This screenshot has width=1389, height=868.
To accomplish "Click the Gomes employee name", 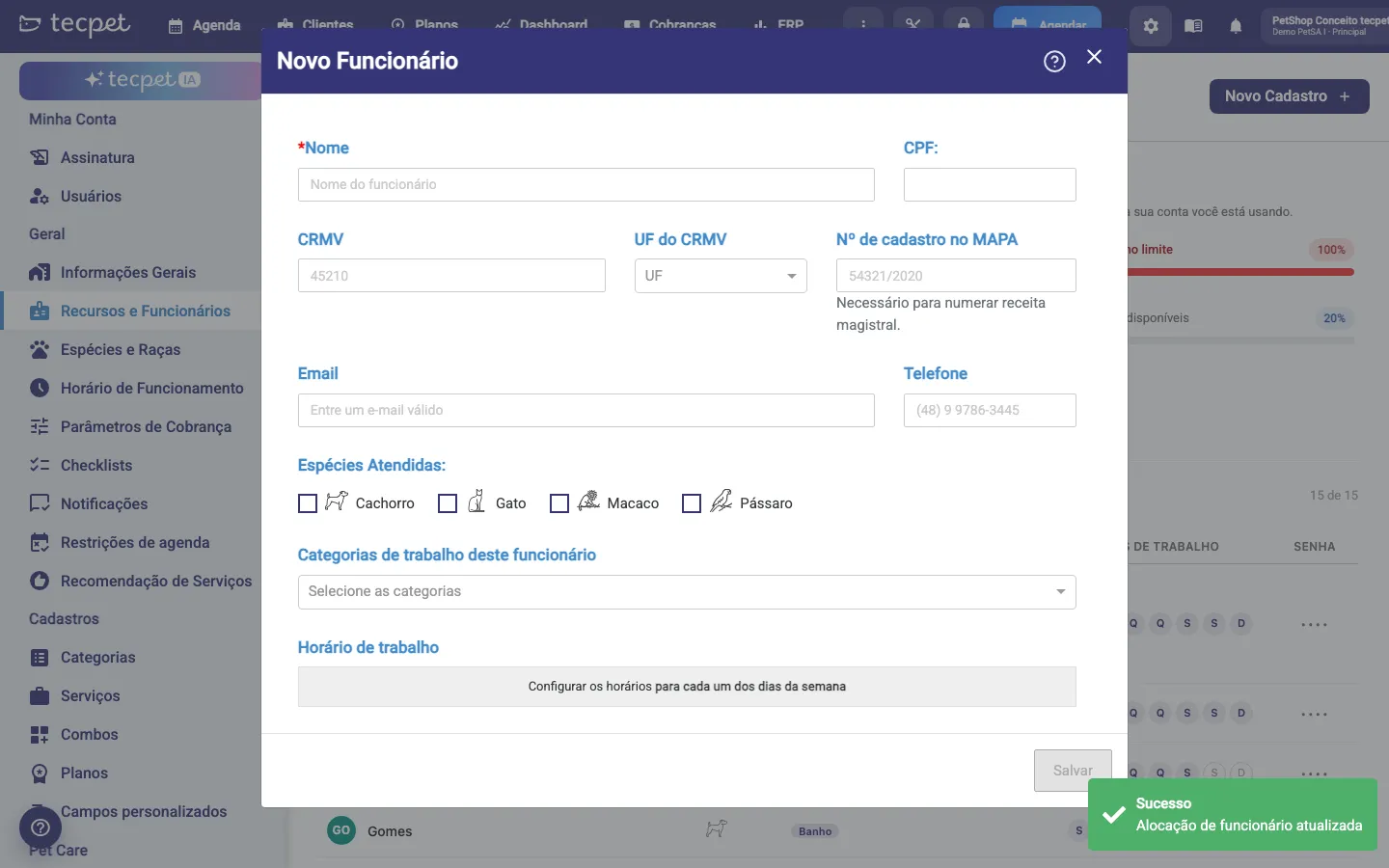I will [390, 831].
